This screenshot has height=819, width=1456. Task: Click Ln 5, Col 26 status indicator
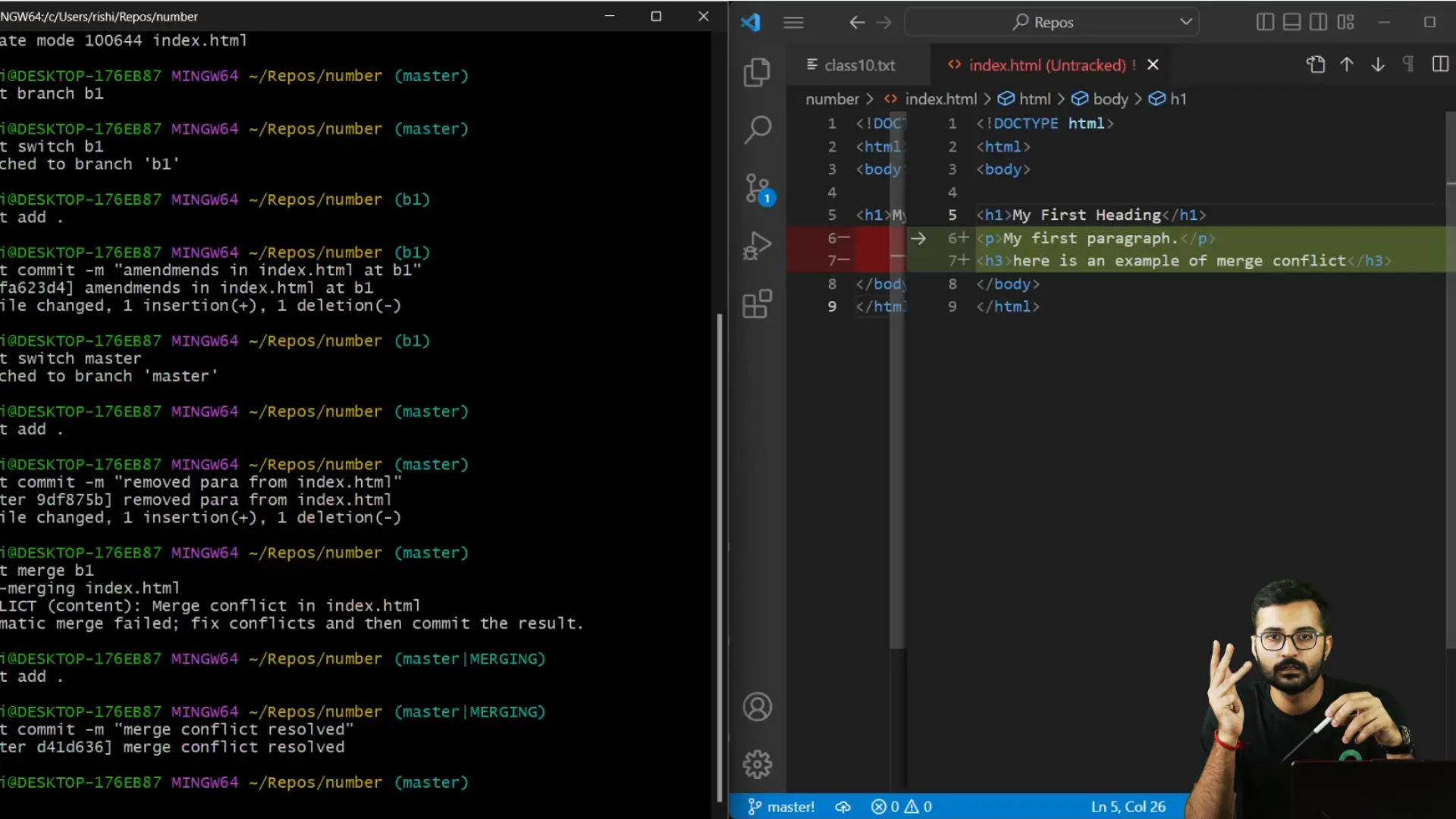tap(1128, 807)
